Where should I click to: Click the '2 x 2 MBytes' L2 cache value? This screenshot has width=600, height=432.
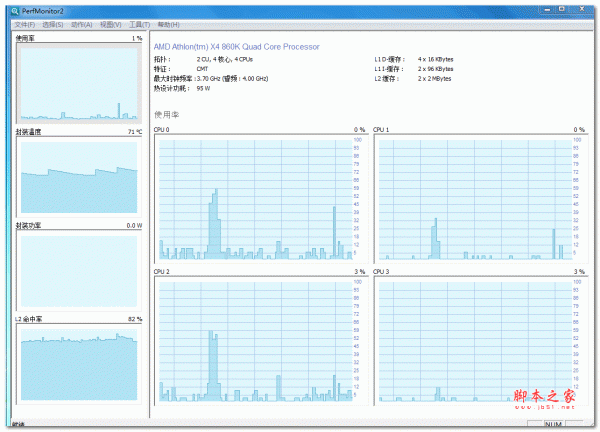coord(434,78)
